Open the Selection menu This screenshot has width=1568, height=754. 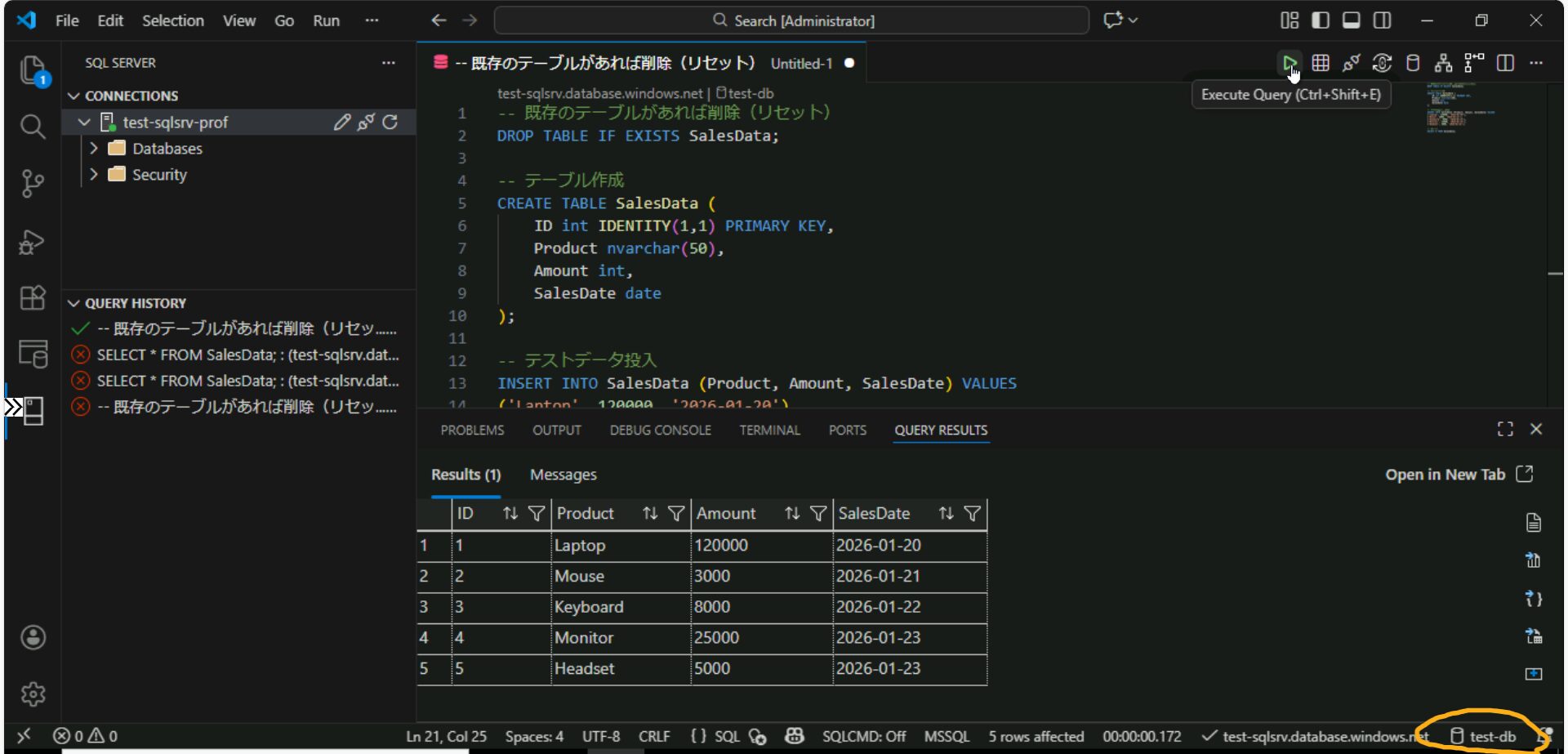[x=172, y=20]
